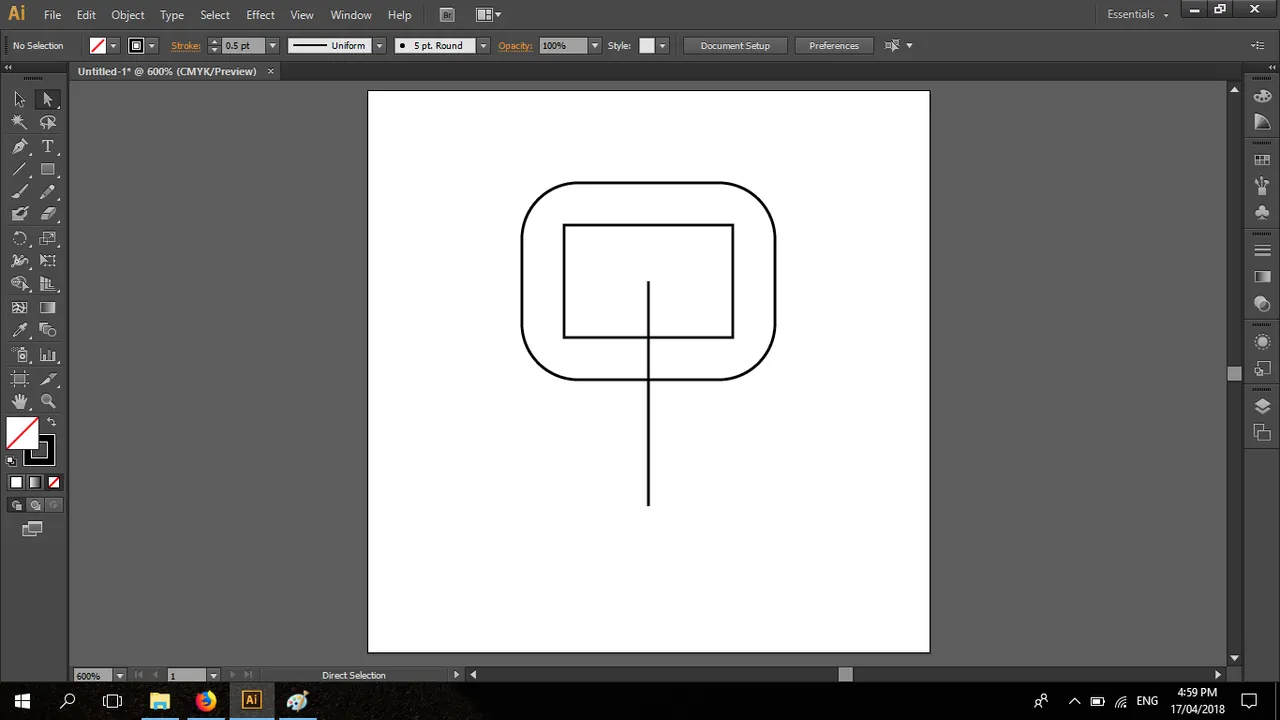1280x720 pixels.
Task: Open opacity 100% dropdown arrow
Action: tap(595, 46)
